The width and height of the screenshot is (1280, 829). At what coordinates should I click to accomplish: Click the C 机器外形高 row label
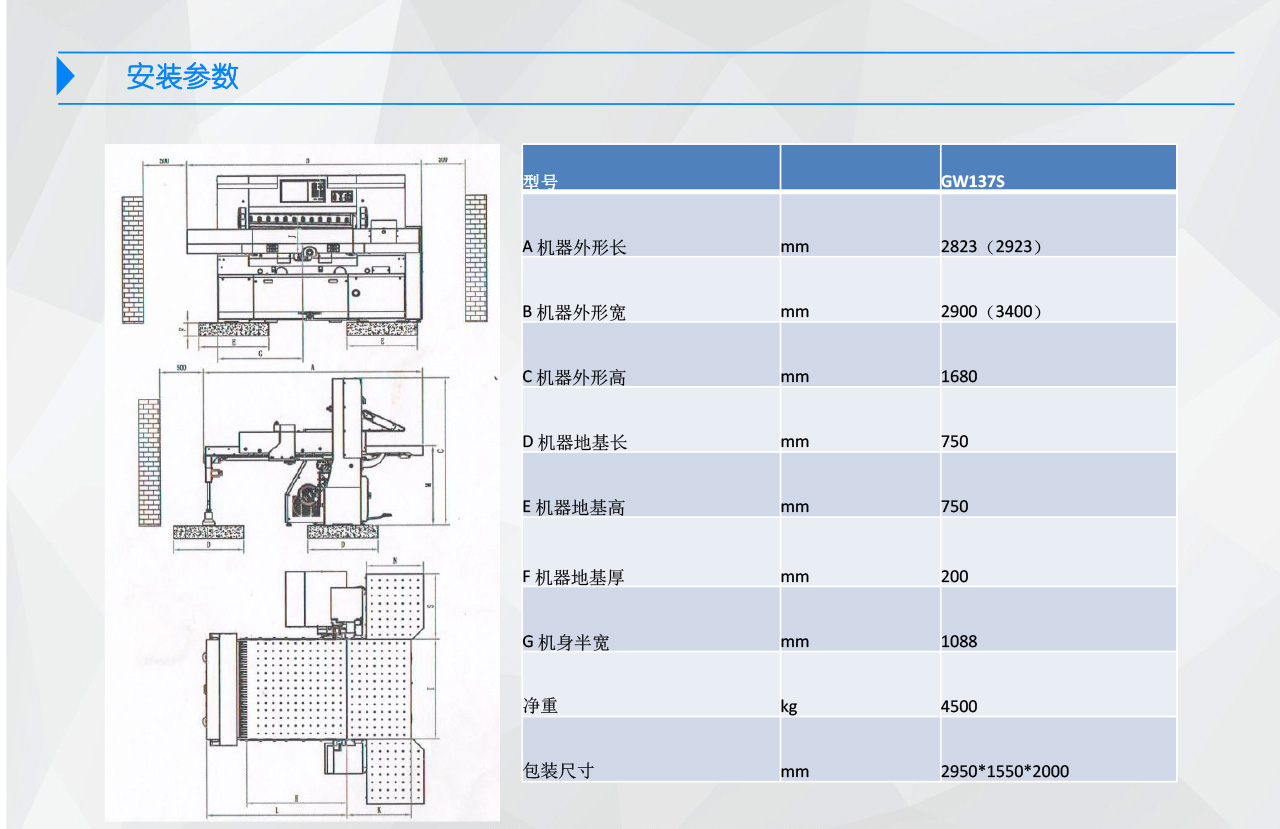click(x=575, y=377)
